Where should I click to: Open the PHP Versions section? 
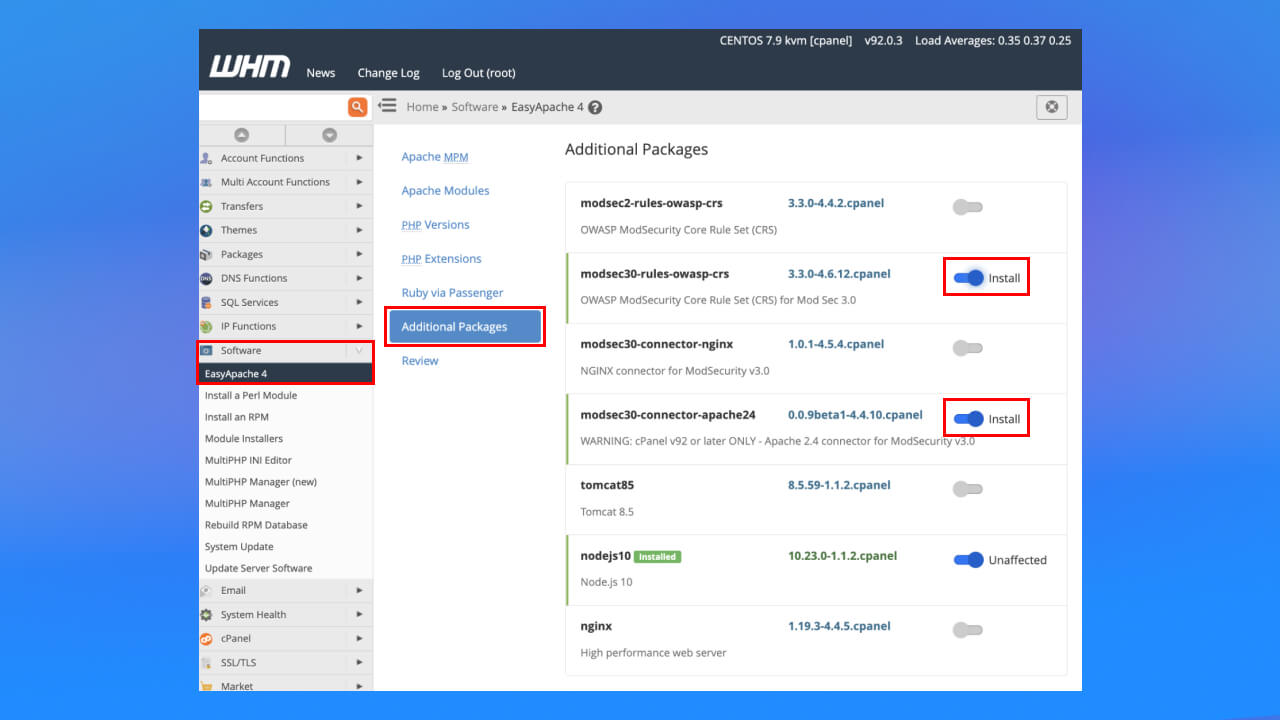pyautogui.click(x=435, y=225)
